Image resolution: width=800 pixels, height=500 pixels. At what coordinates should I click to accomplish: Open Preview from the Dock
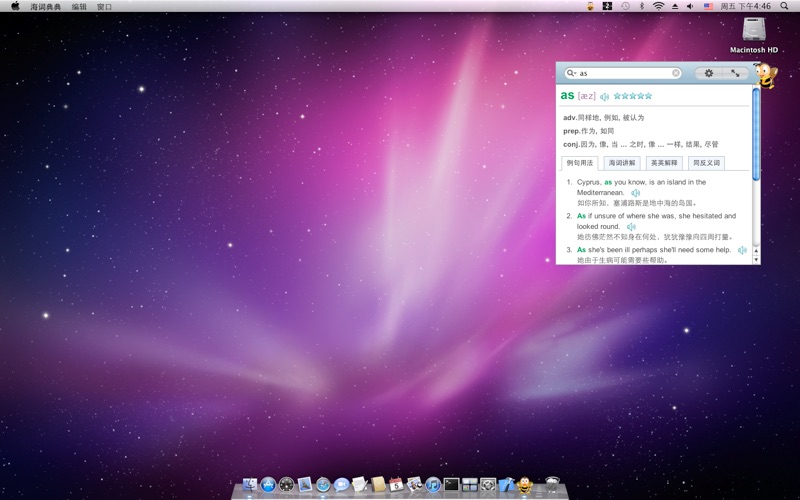(415, 484)
